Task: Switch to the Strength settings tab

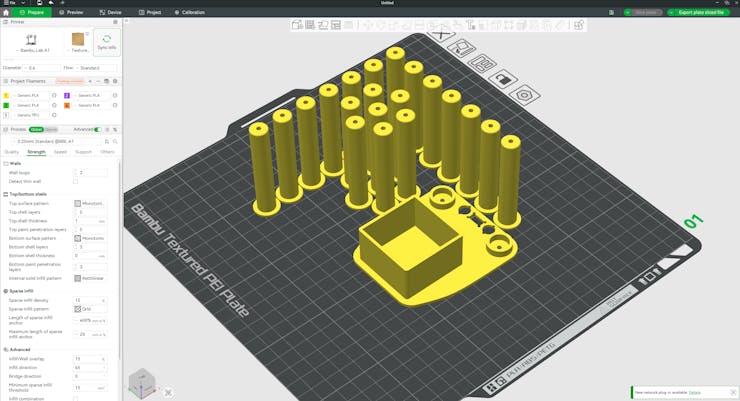Action: pos(36,152)
